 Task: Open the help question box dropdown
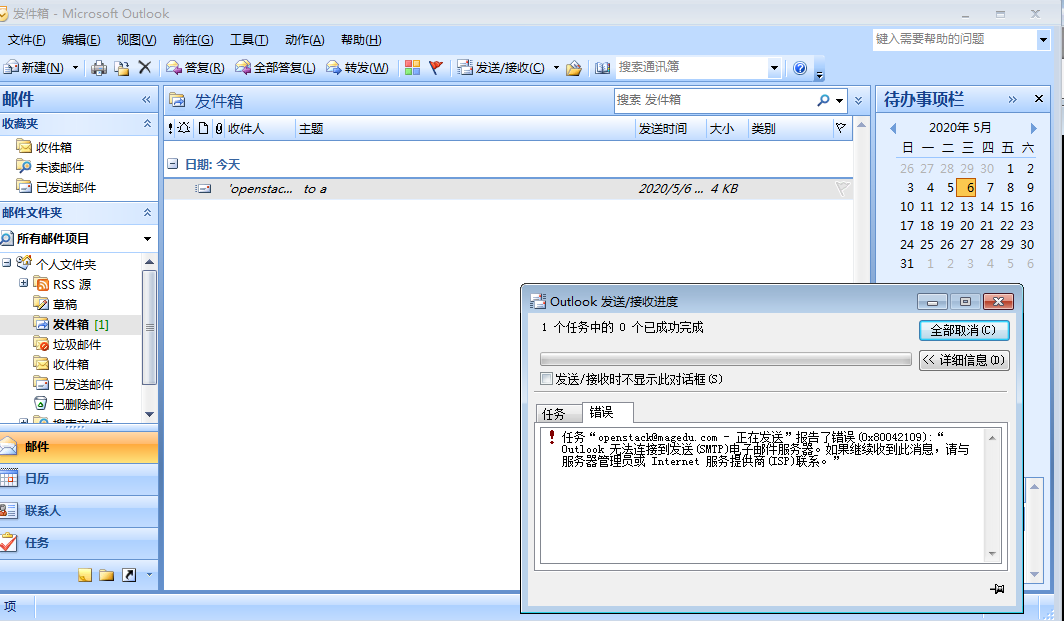coord(1044,40)
